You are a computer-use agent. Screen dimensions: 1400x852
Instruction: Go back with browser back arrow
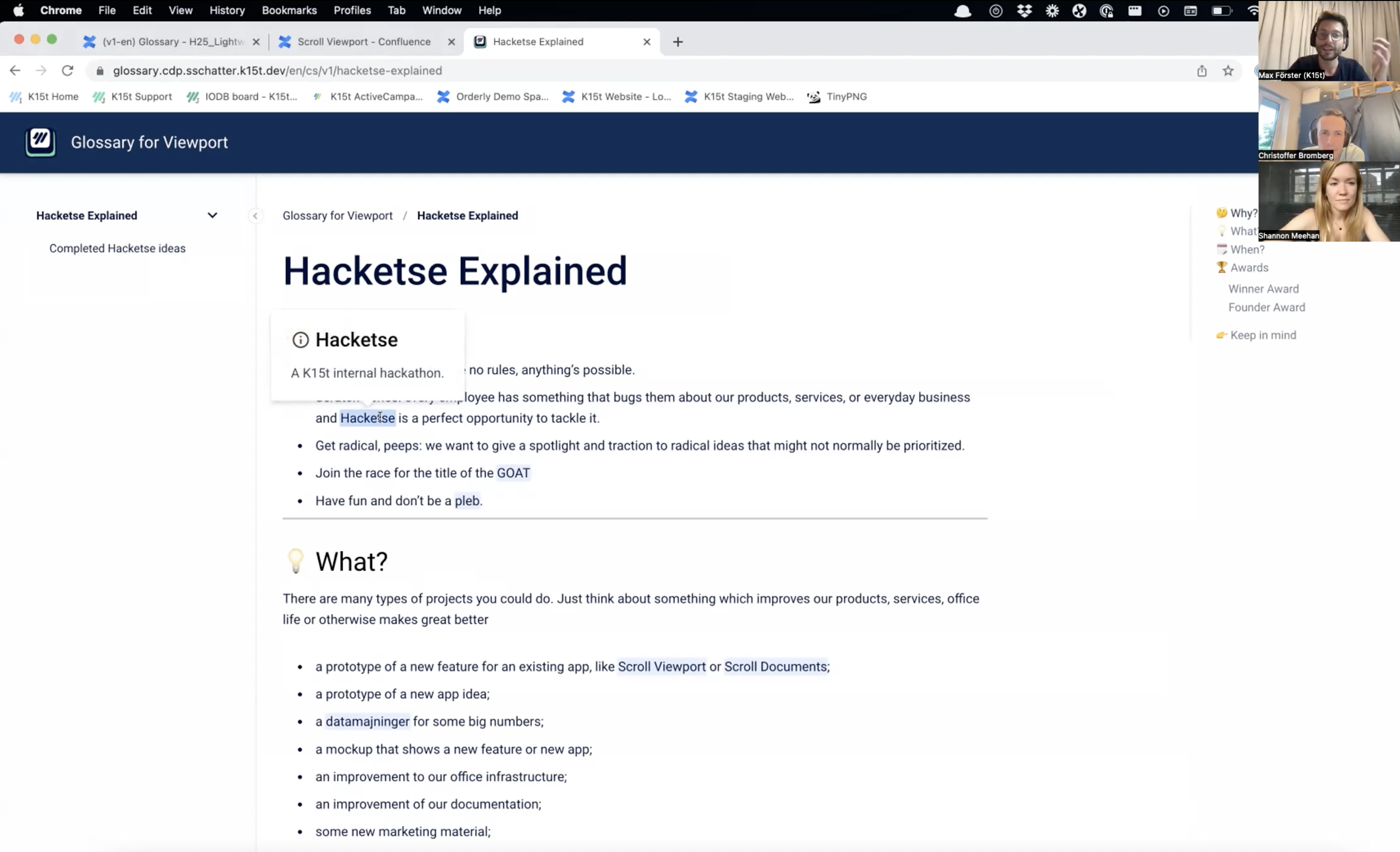coord(15,70)
